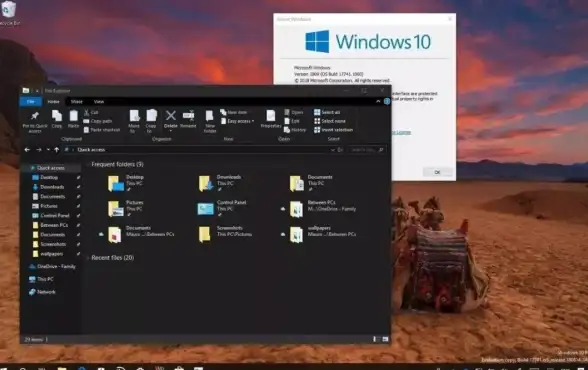The width and height of the screenshot is (588, 370).
Task: Click Pin to Quick access in ribbon
Action: coord(35,121)
